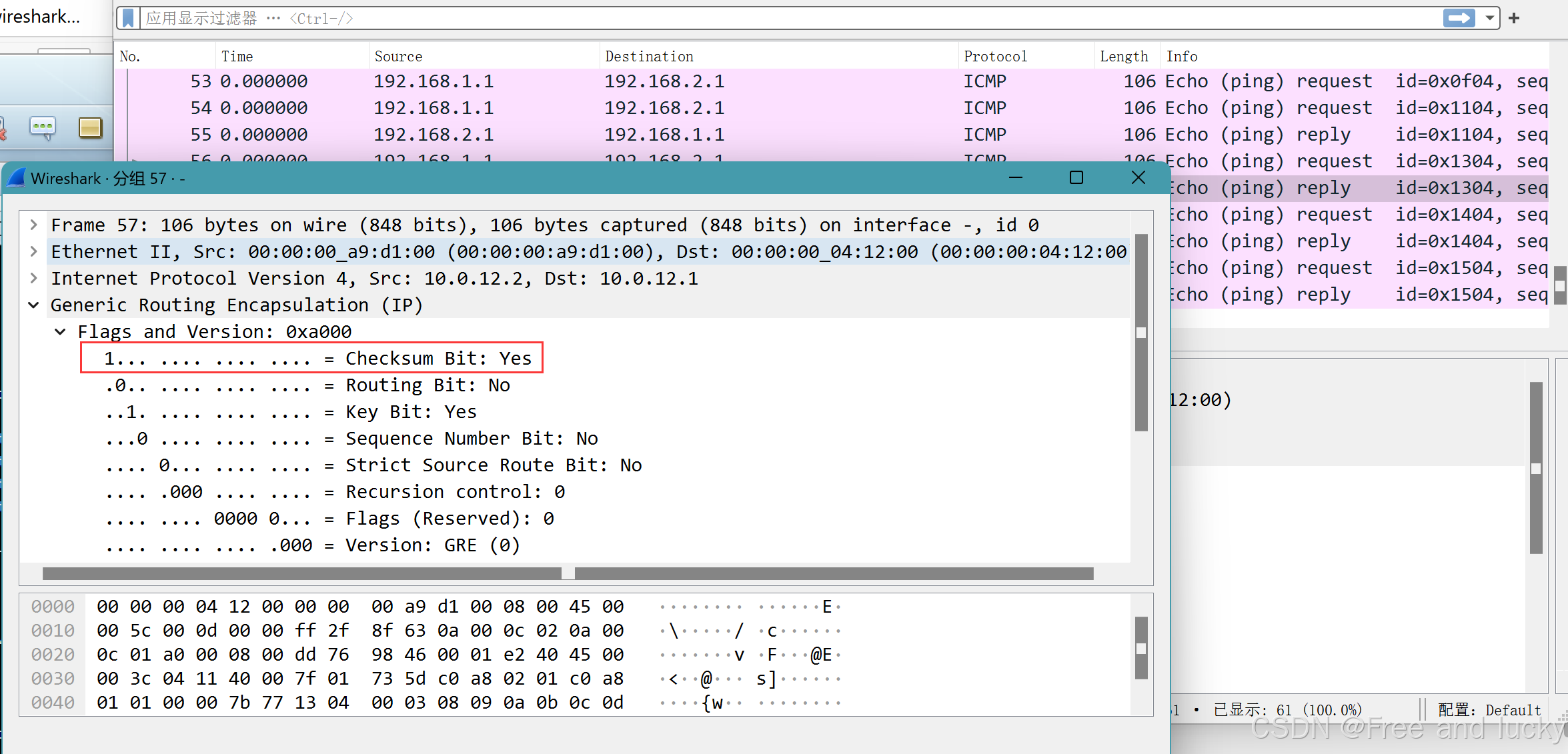This screenshot has width=1568, height=754.
Task: Collapse the Generic Routing Encapsulation node
Action: point(33,305)
